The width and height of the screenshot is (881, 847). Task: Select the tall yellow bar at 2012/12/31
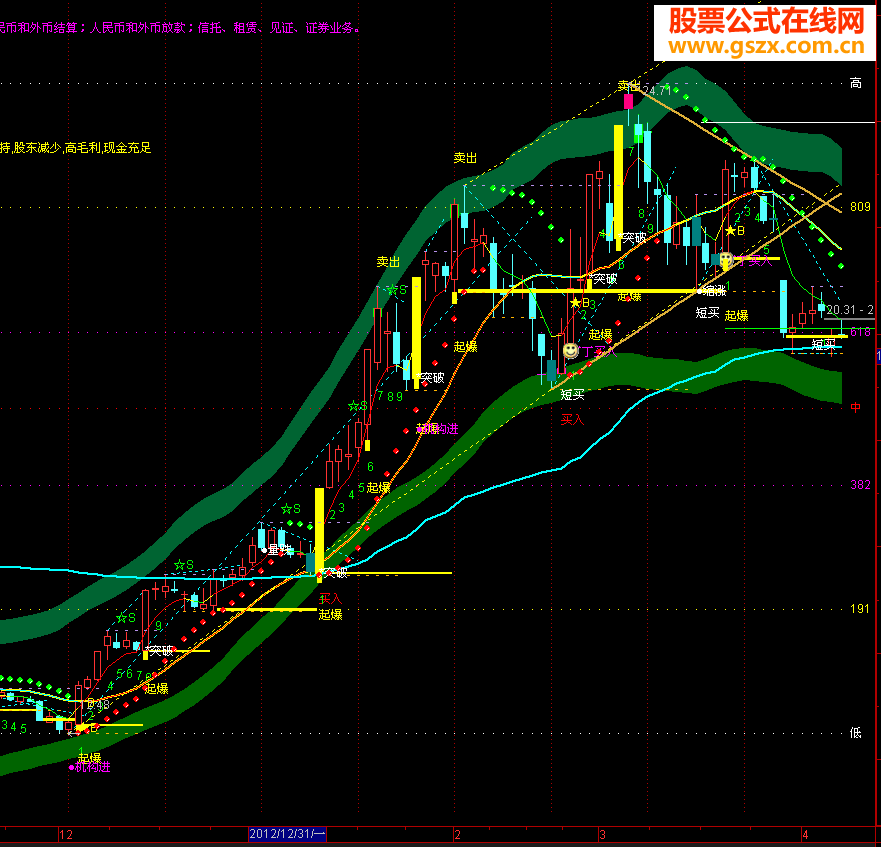point(319,535)
